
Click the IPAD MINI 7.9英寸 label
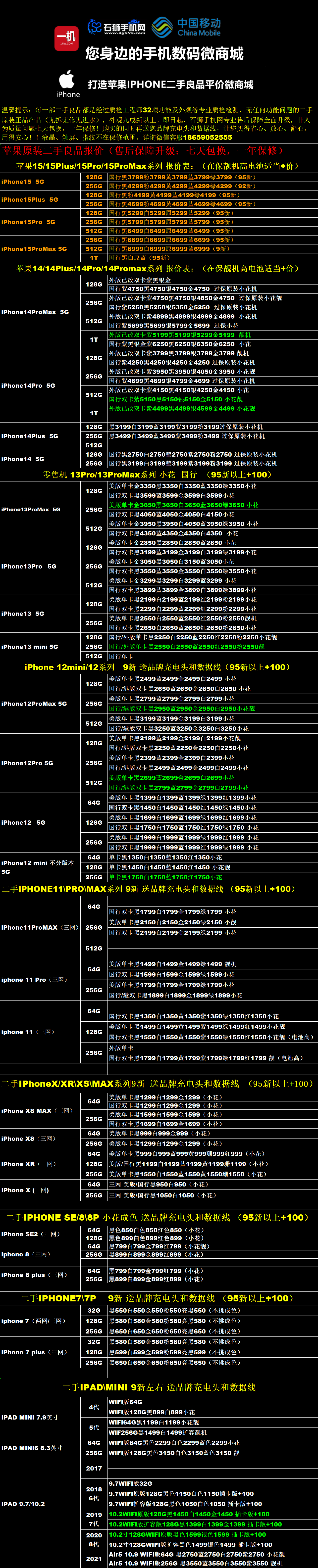click(30, 1417)
